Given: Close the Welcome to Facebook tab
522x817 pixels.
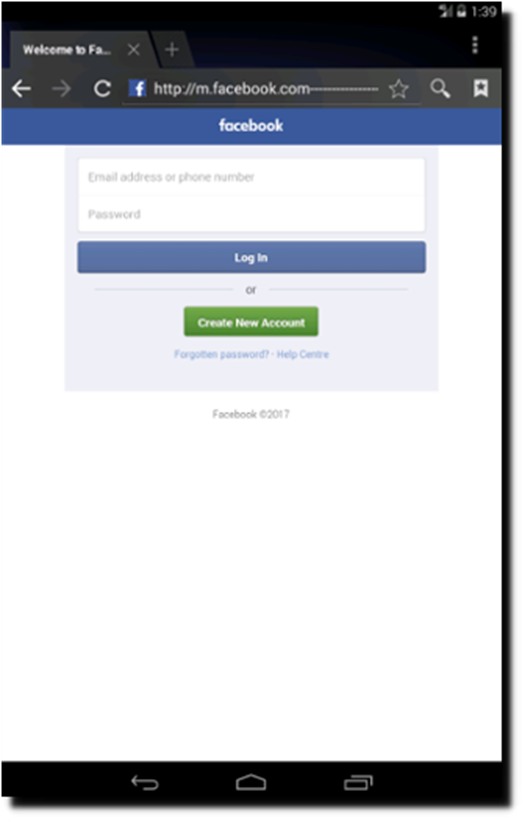Looking at the screenshot, I should [133, 49].
